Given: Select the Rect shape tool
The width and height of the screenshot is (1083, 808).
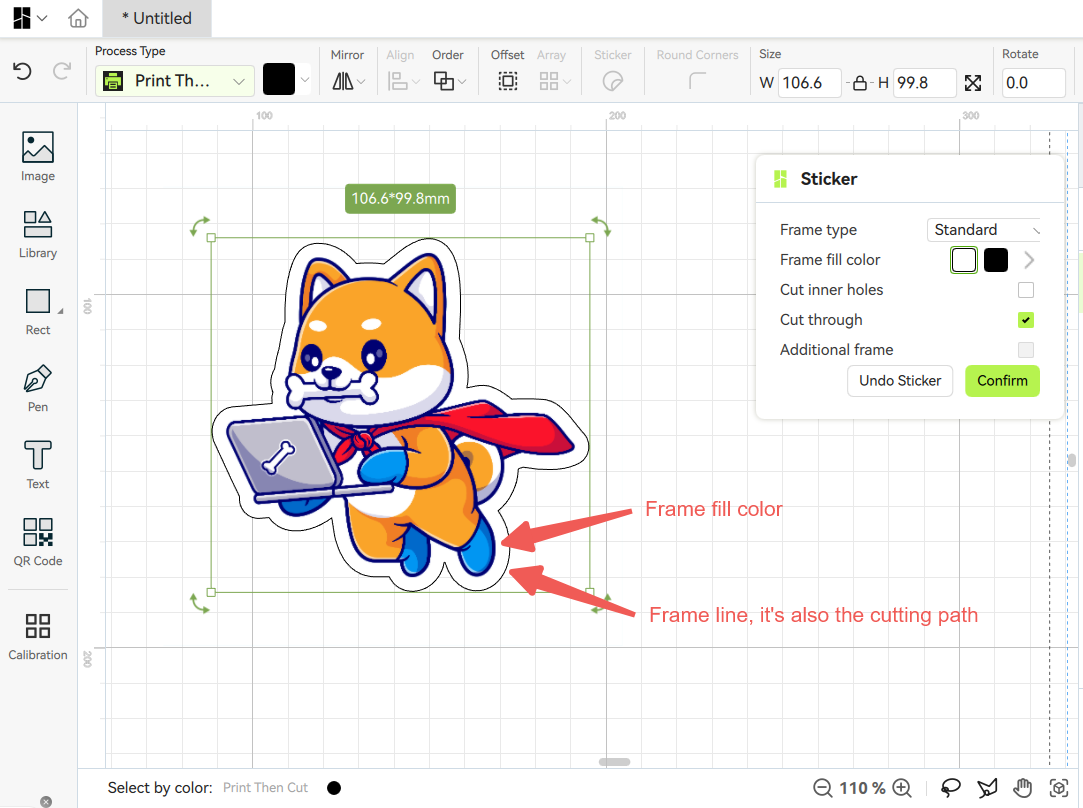Looking at the screenshot, I should click(x=38, y=312).
